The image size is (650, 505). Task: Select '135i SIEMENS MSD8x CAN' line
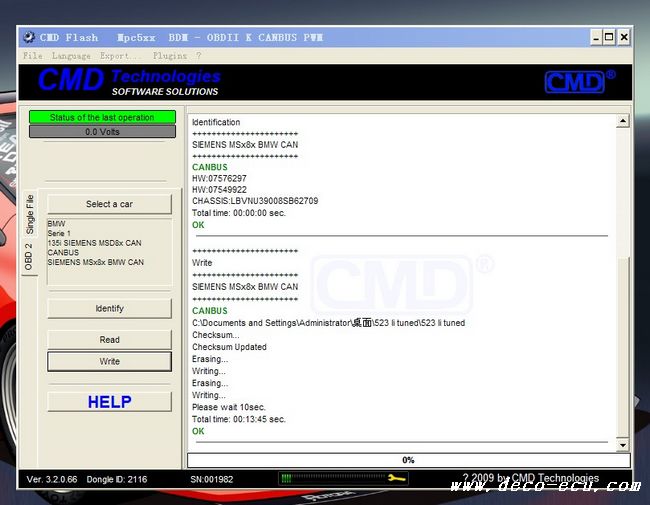95,243
